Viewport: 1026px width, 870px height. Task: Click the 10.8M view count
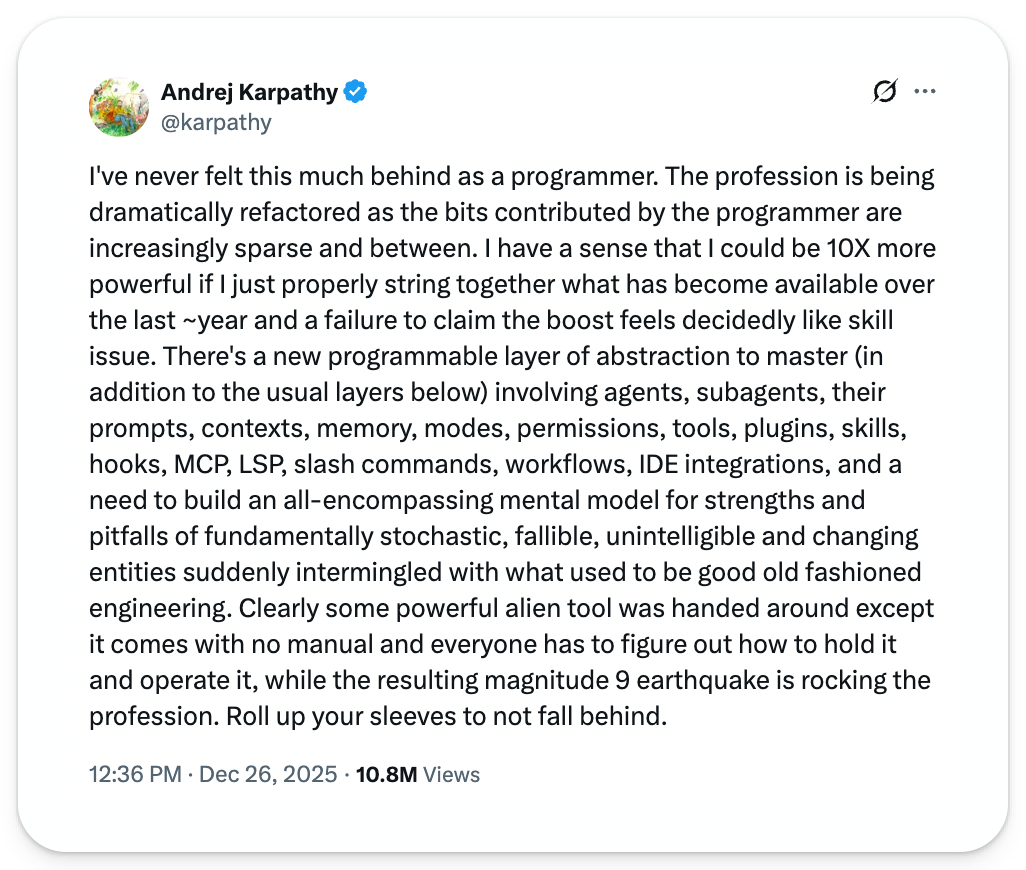point(385,774)
